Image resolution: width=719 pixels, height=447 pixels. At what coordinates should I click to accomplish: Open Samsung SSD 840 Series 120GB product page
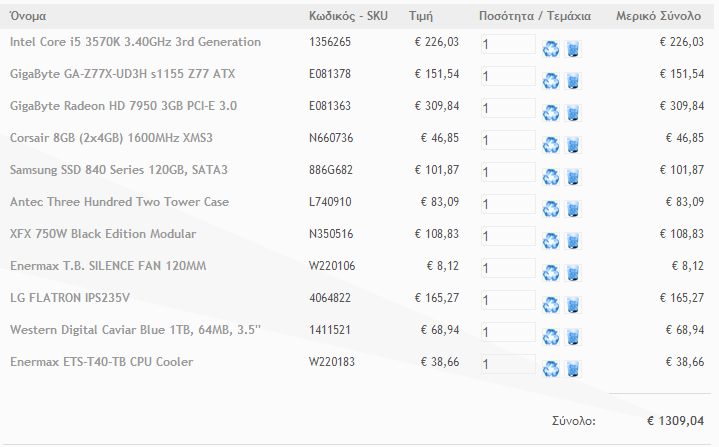click(119, 170)
